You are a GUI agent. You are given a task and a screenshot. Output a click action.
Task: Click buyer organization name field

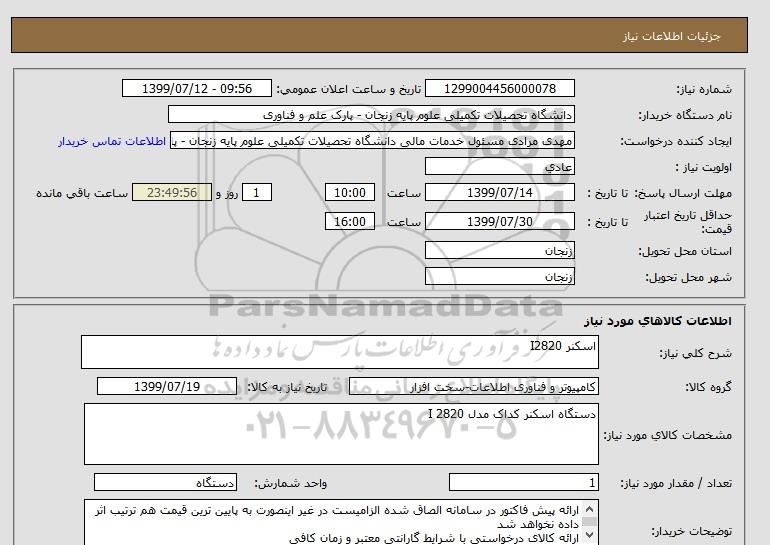coord(371,114)
